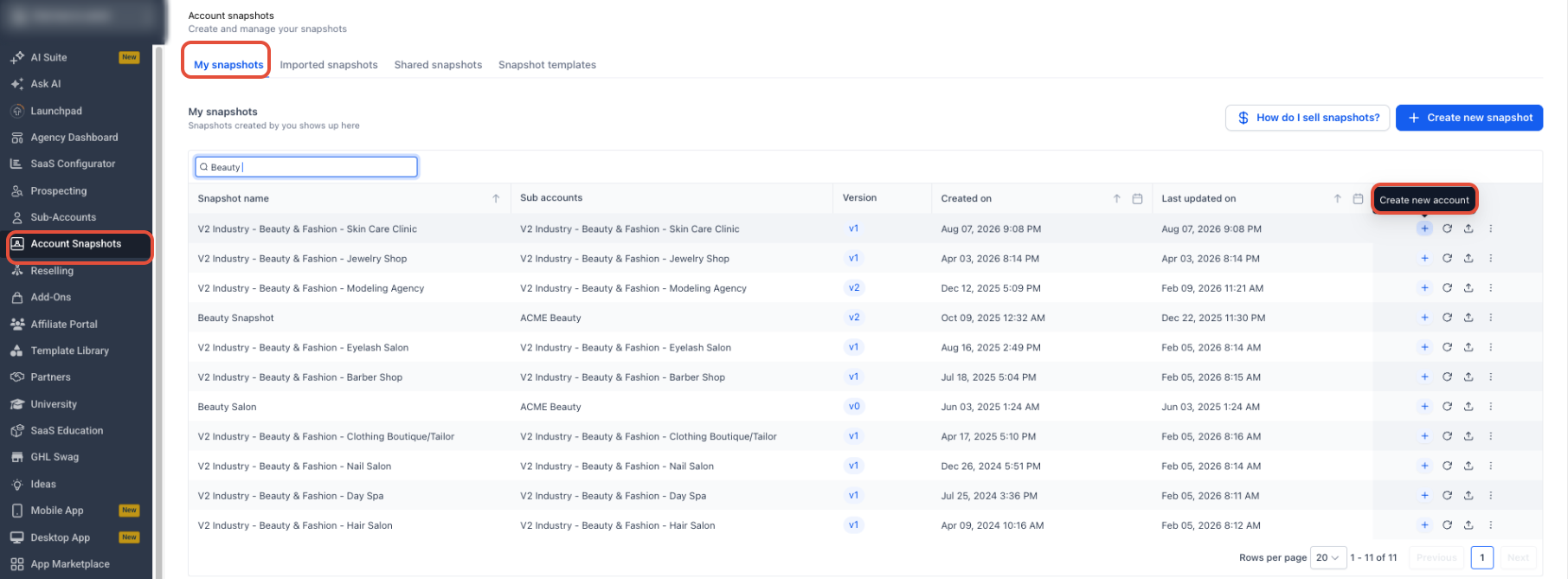This screenshot has height=579, width=1568.
Task: Click 'ACME Beauty' sub account for Beauty Salon
Action: [x=550, y=407]
